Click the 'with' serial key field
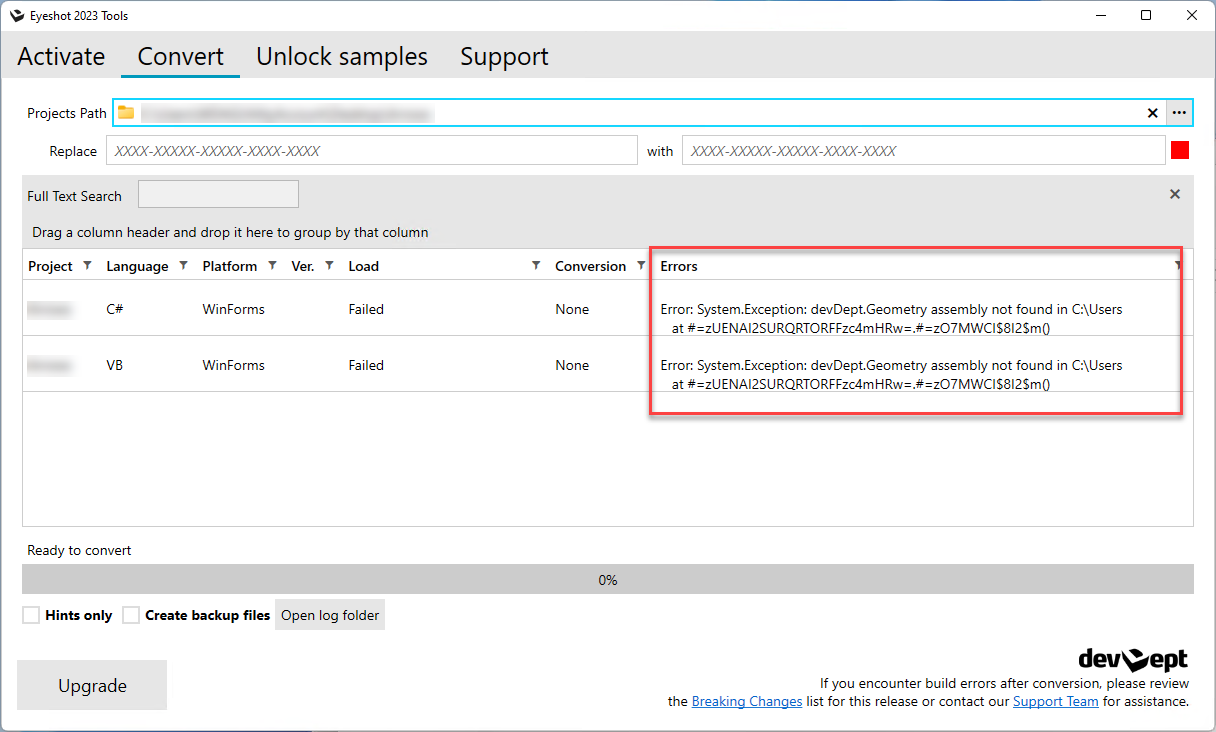The image size is (1216, 732). [923, 151]
